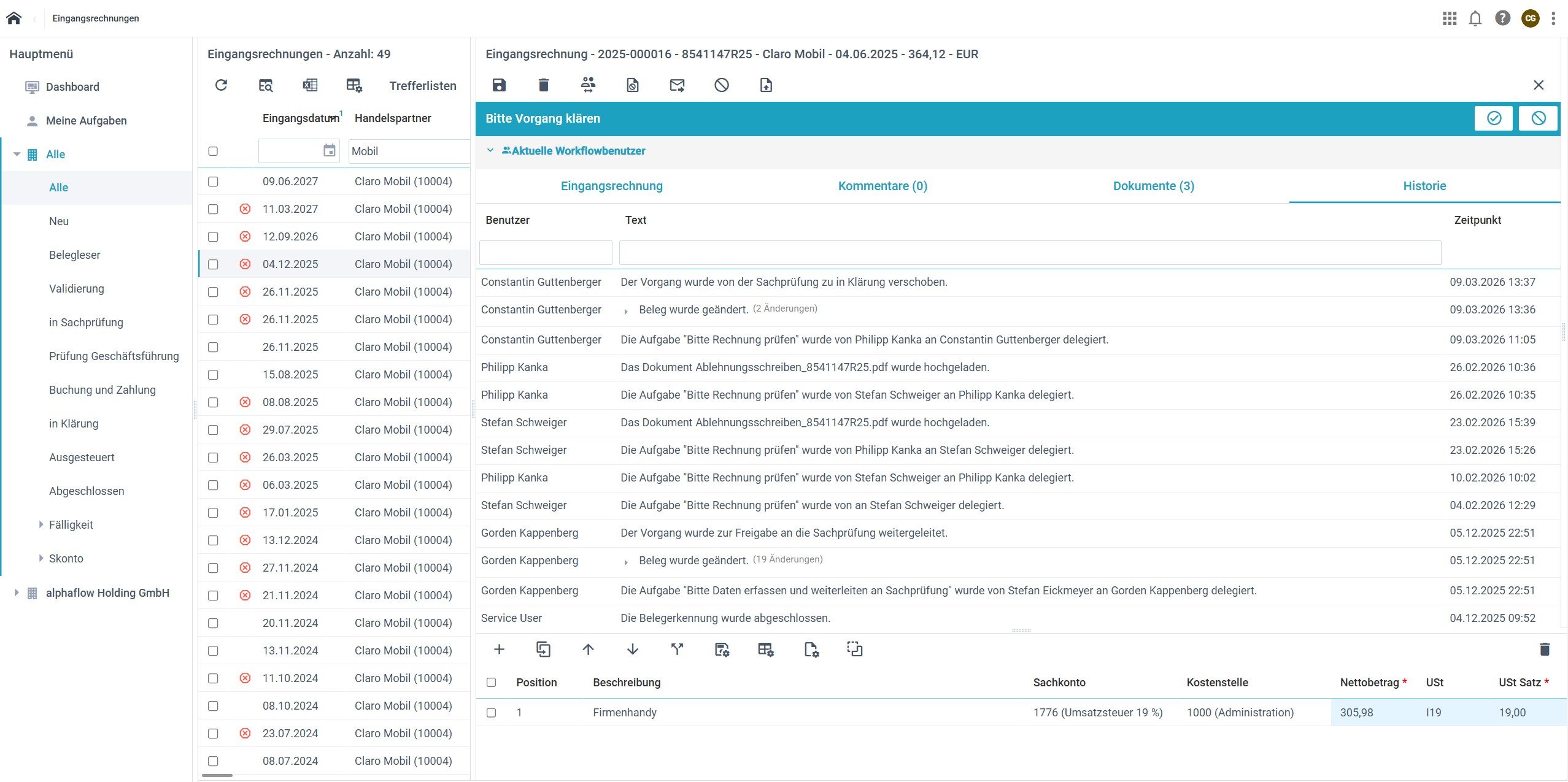1568x782 pixels.
Task: Click the Text filter input in Historie
Action: pyautogui.click(x=1029, y=253)
